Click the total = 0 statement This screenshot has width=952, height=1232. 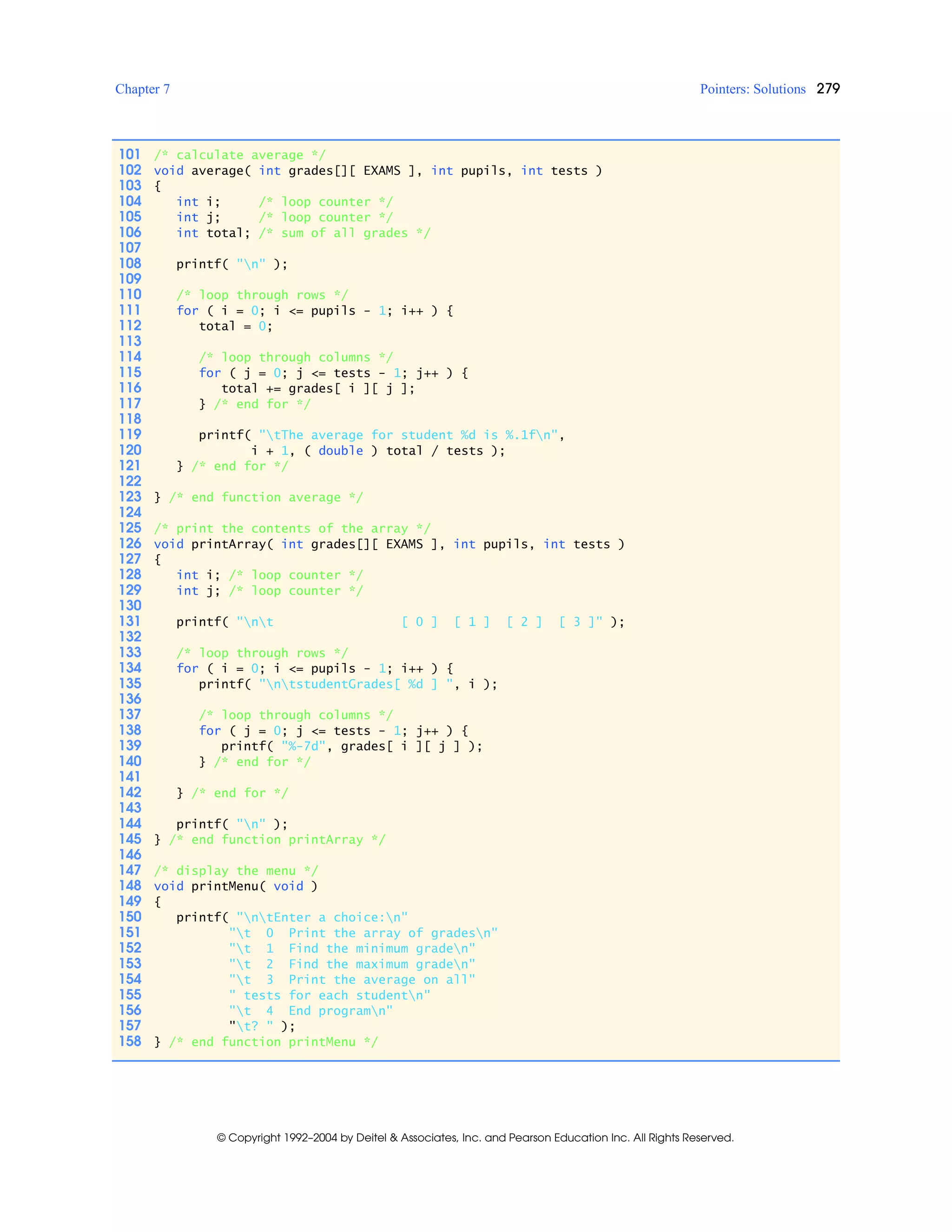235,326
